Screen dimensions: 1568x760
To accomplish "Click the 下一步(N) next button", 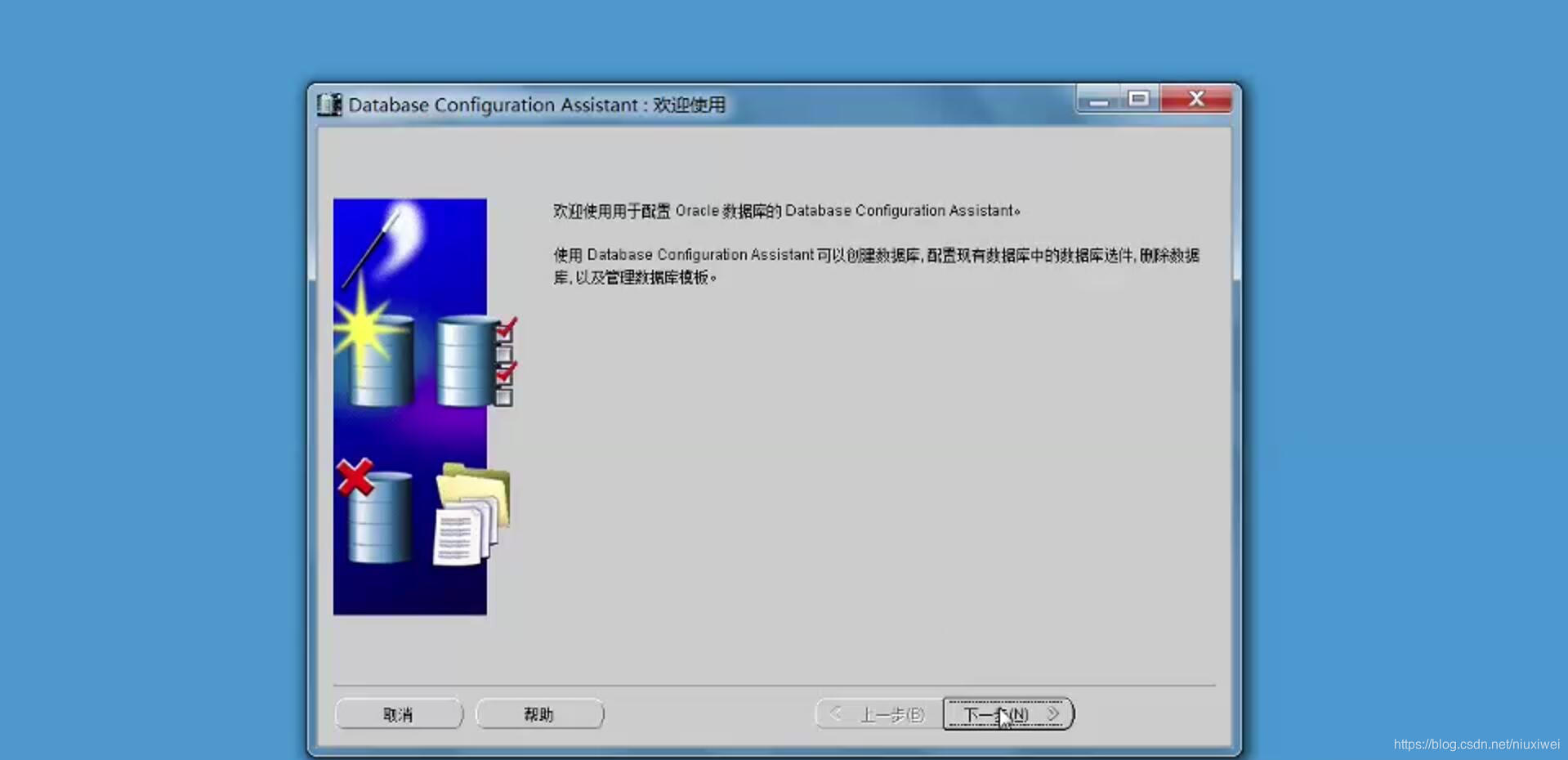I will (x=1007, y=714).
